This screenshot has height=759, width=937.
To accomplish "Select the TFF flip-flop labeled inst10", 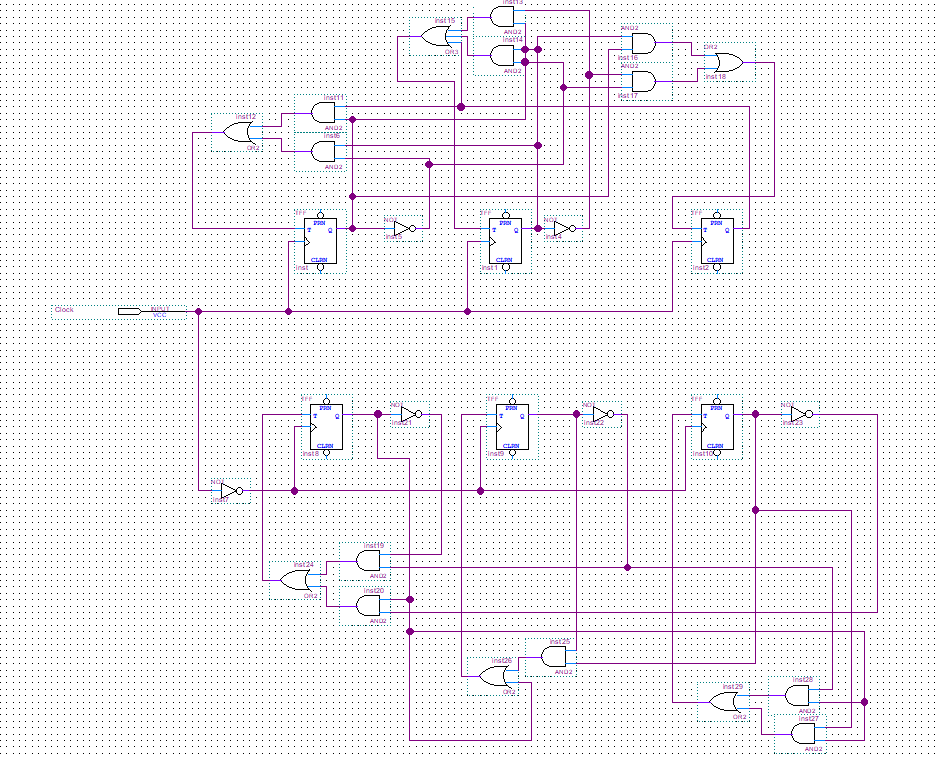I will pos(717,427).
